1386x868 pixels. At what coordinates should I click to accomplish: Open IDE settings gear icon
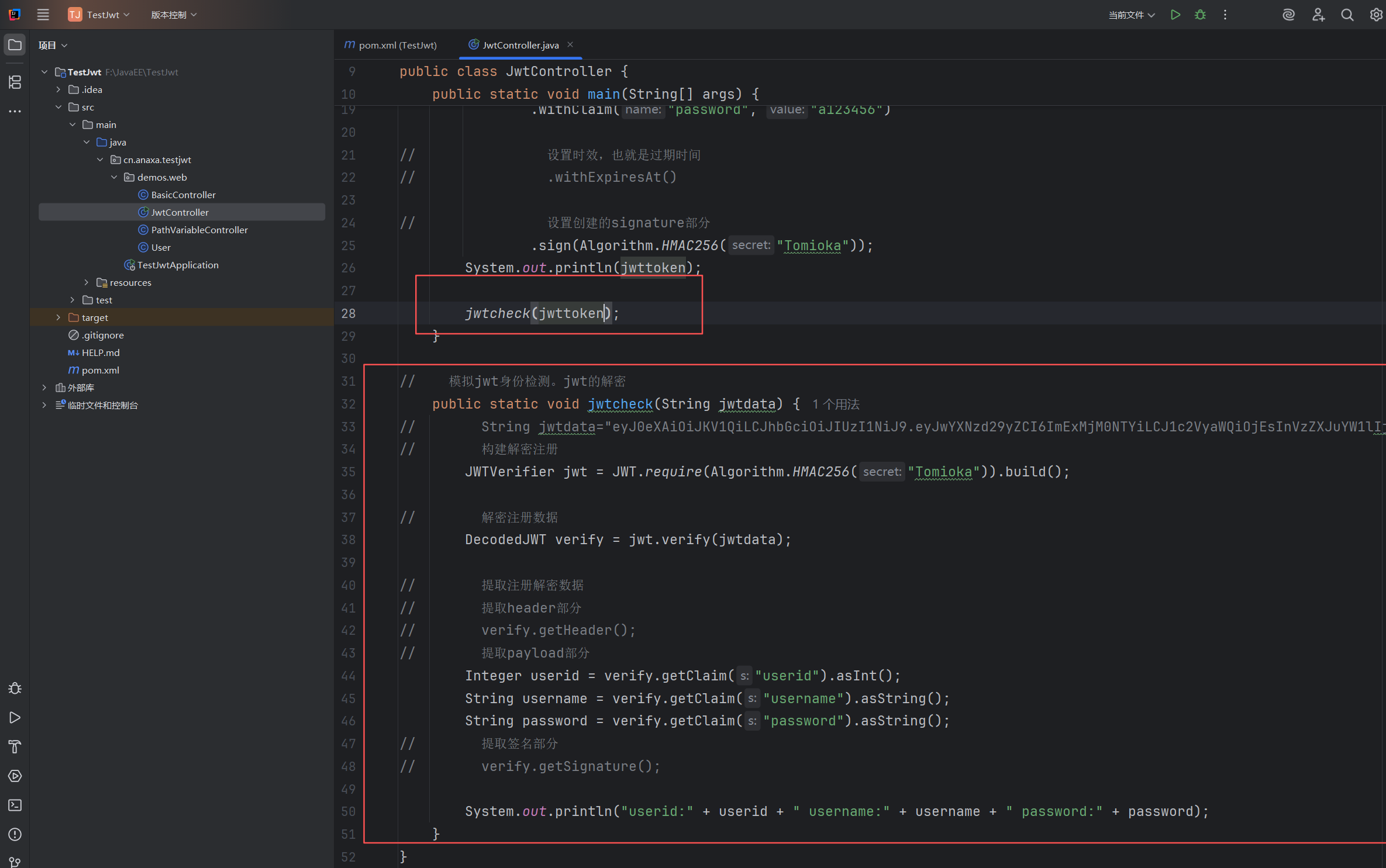[1376, 15]
